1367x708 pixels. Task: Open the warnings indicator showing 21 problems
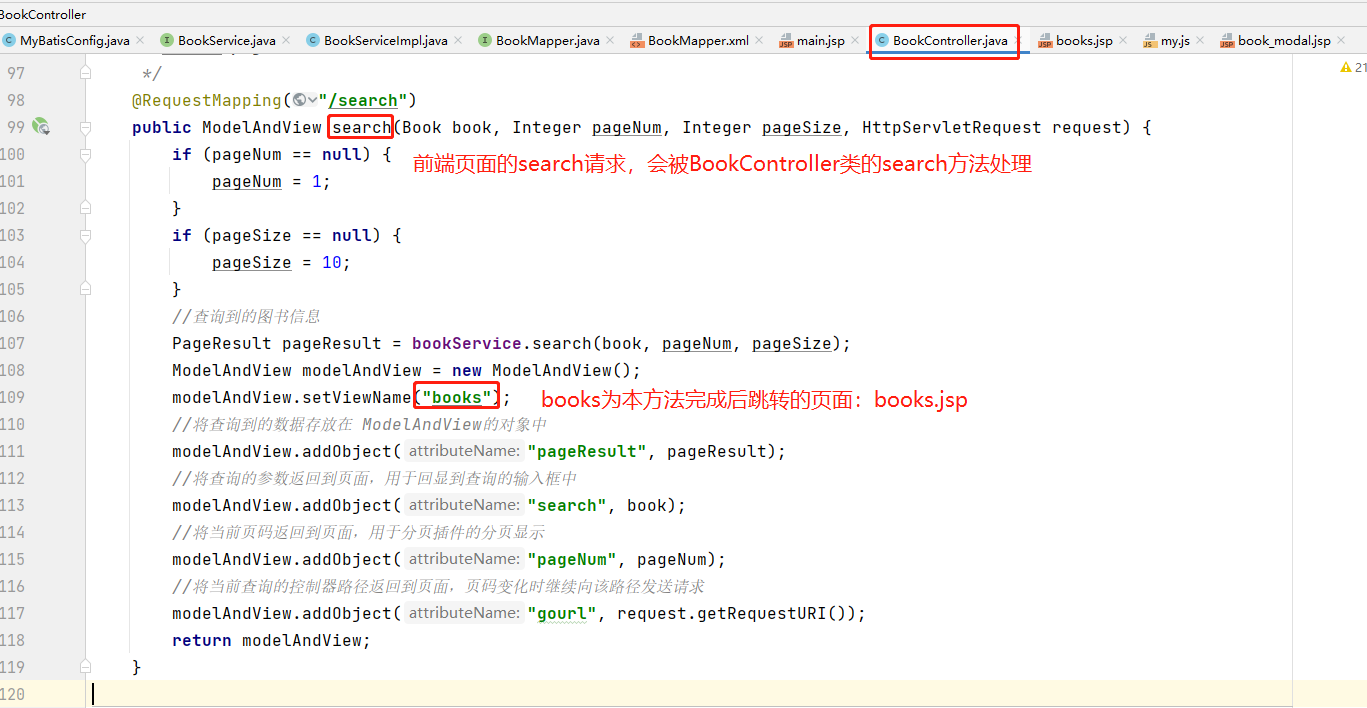pos(1353,68)
